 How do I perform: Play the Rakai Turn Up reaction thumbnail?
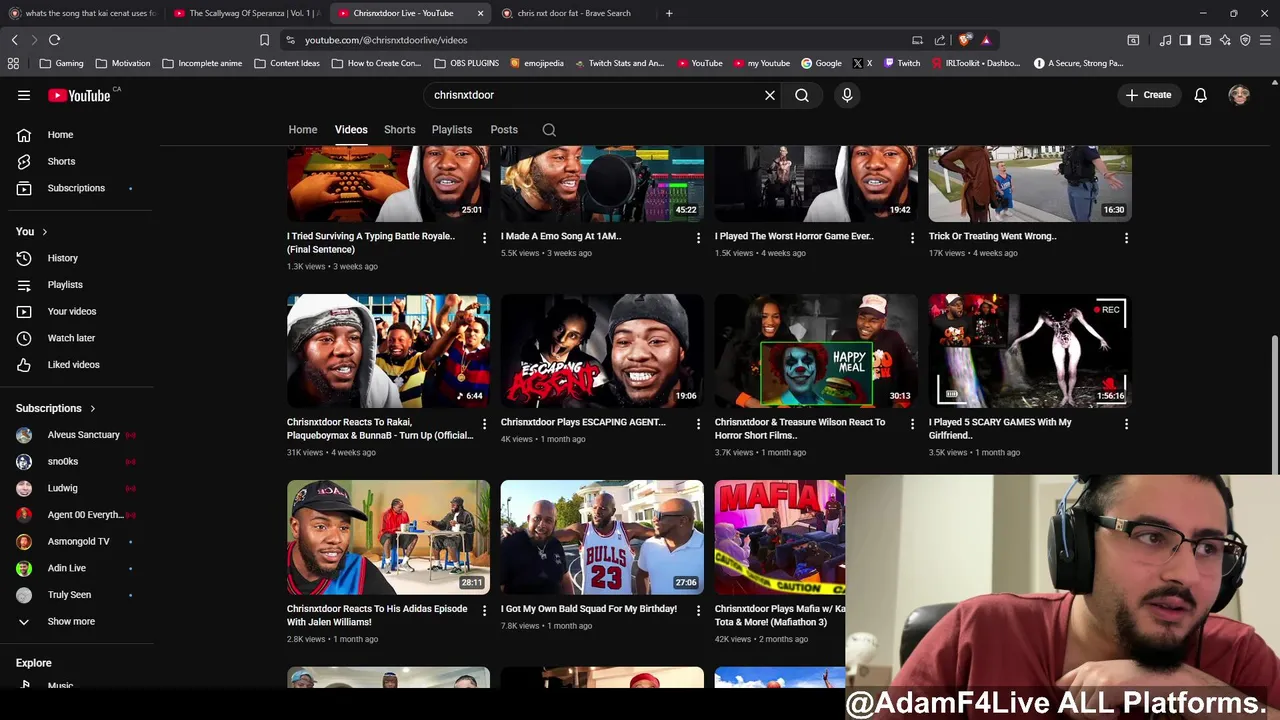(388, 351)
